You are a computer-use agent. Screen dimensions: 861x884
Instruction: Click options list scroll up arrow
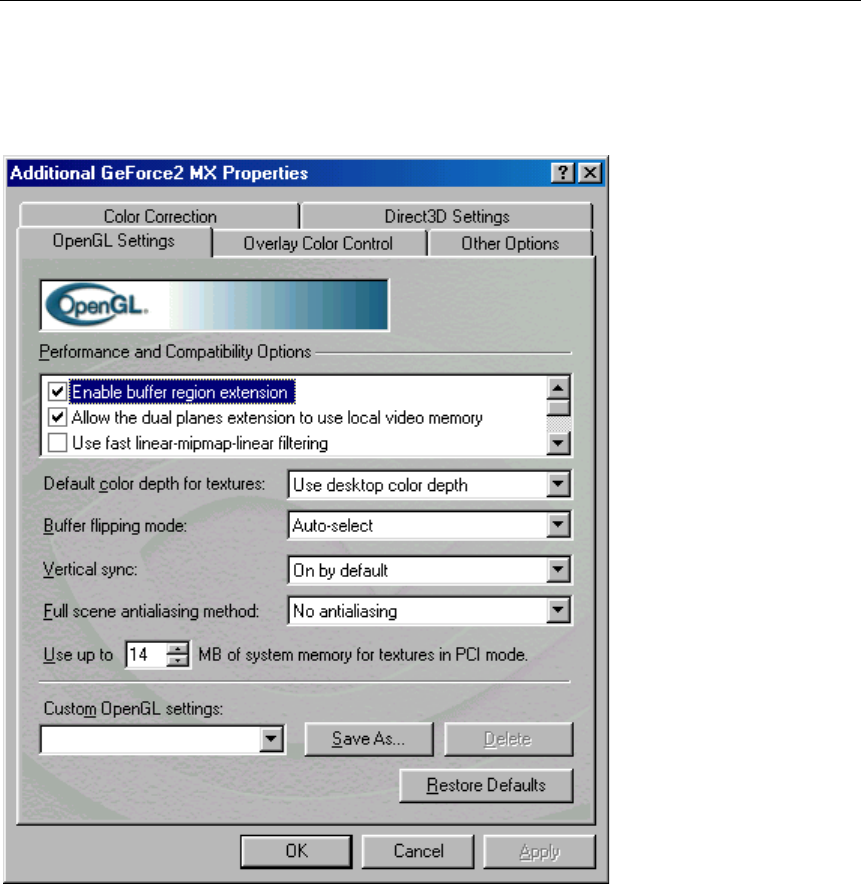coord(558,387)
